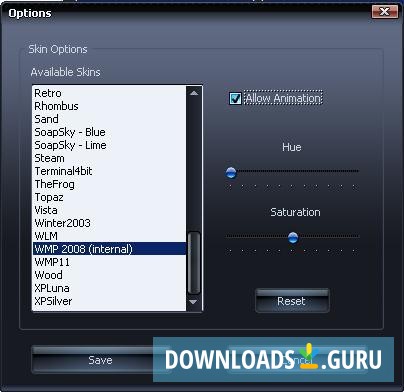Viewport: 404px width, 392px height.
Task: Select the WLM skin
Action: pyautogui.click(x=109, y=236)
